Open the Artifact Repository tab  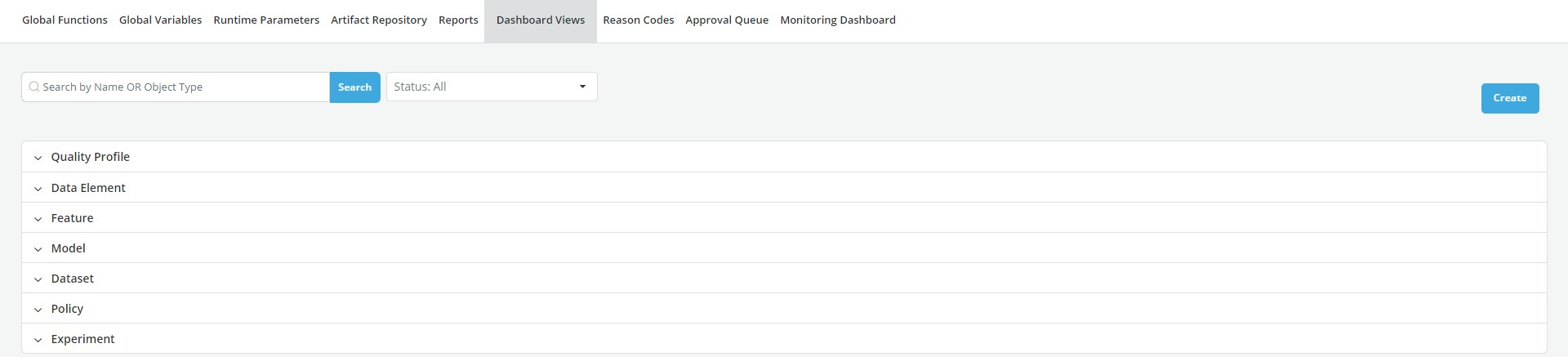tap(379, 20)
